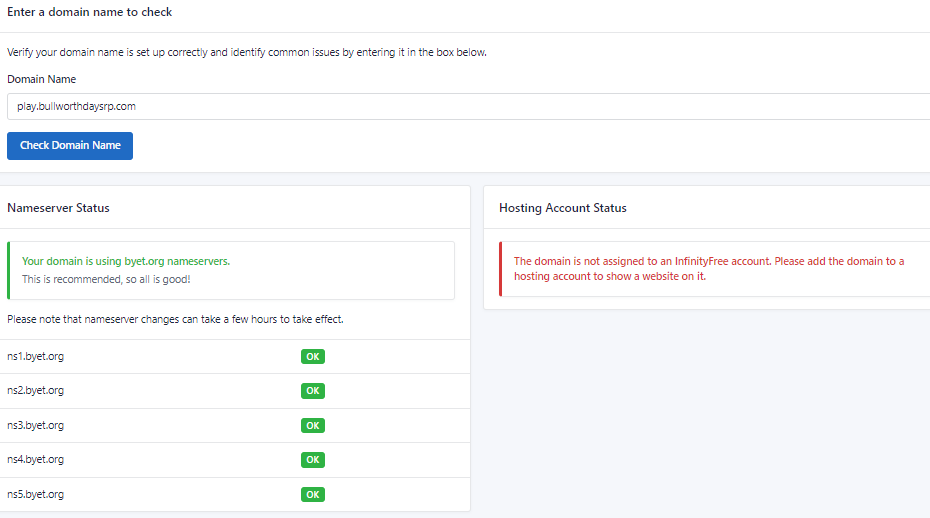
Task: Click the 'Verify your domain name' description text
Action: tap(247, 52)
